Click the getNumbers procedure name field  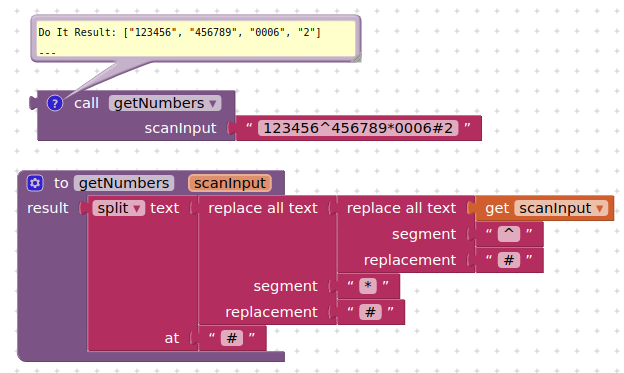click(124, 183)
